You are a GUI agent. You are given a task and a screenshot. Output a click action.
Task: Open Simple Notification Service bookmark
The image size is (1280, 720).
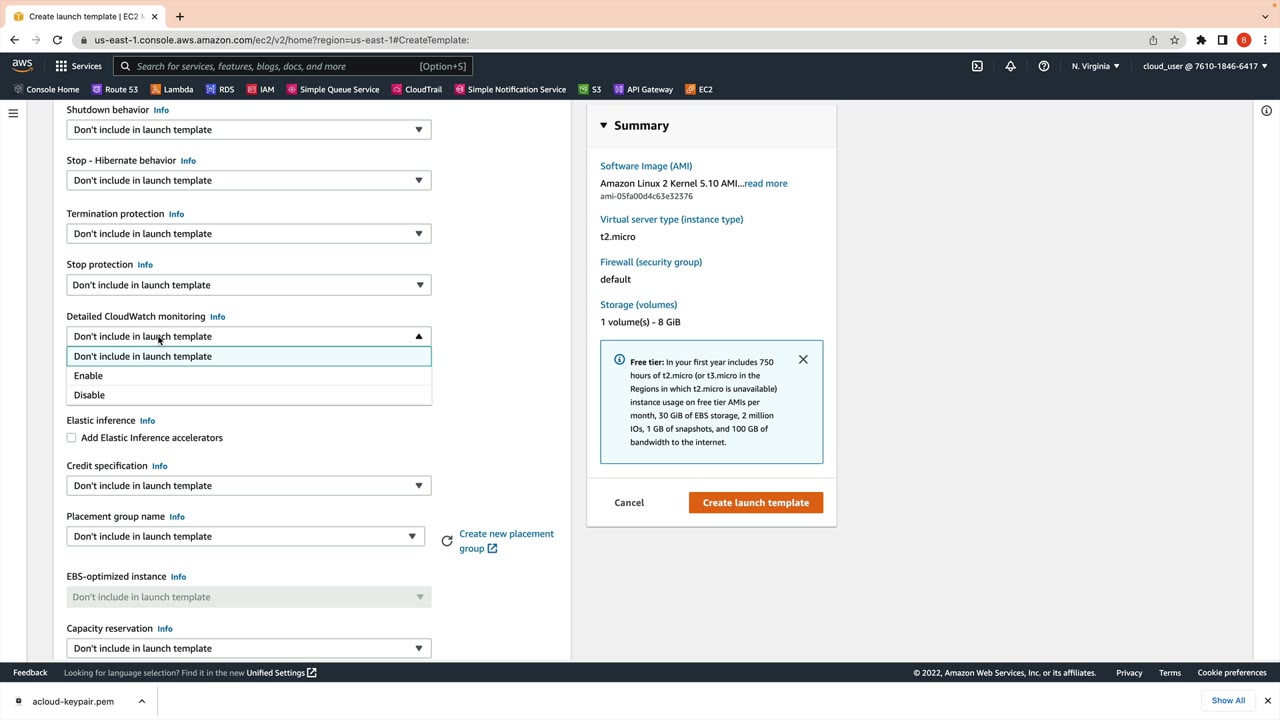[x=510, y=89]
